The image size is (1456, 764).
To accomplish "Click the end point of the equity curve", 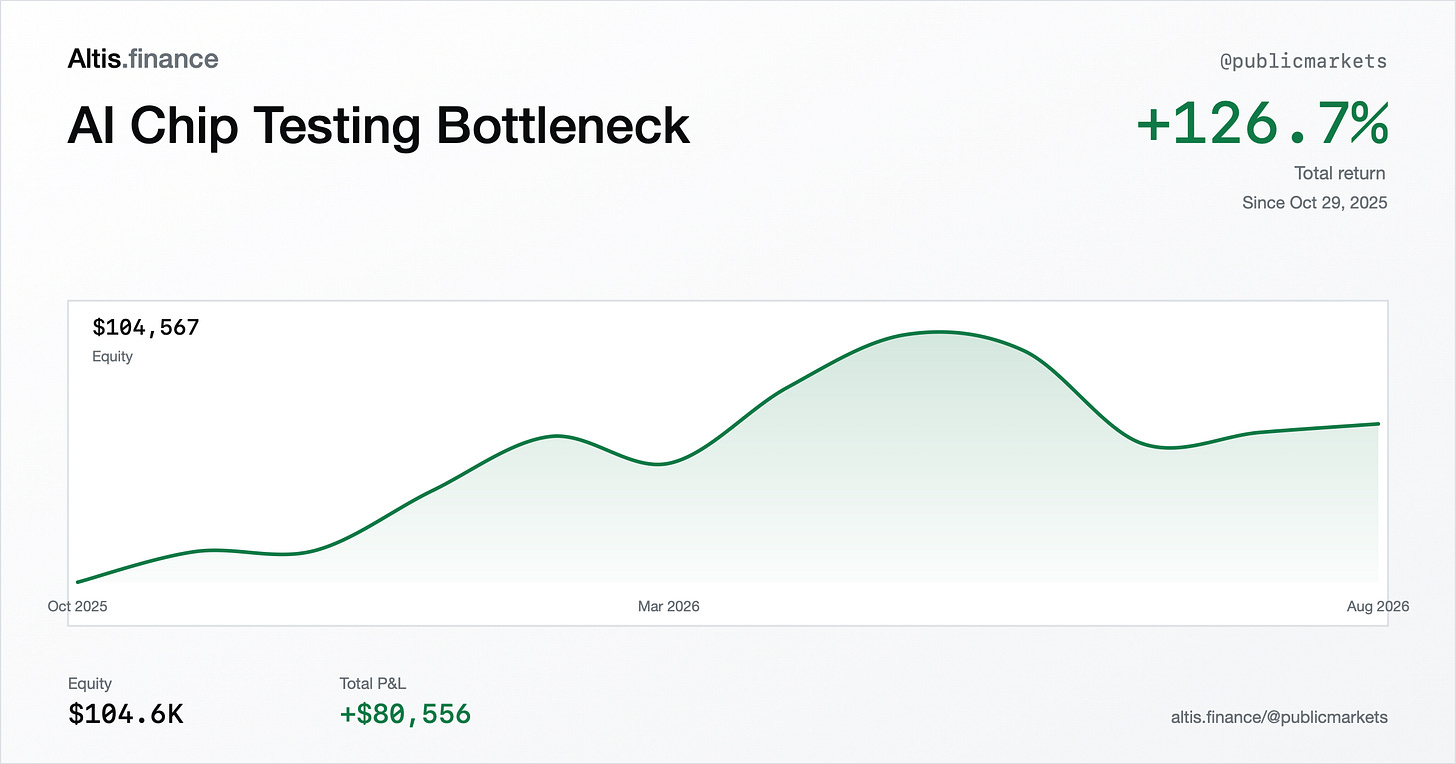I will [1378, 423].
